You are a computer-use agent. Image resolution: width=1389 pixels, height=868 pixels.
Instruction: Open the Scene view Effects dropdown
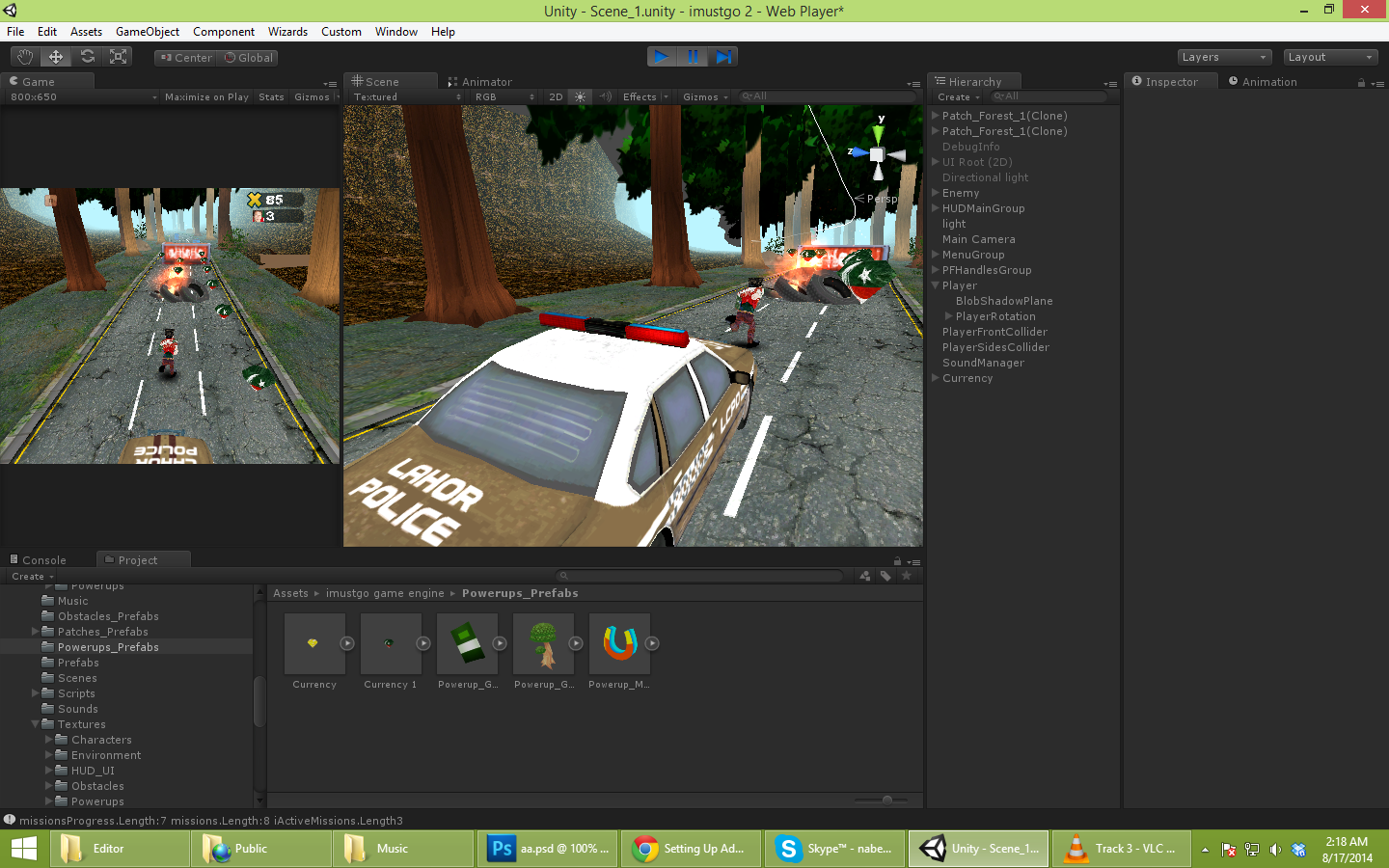point(645,96)
